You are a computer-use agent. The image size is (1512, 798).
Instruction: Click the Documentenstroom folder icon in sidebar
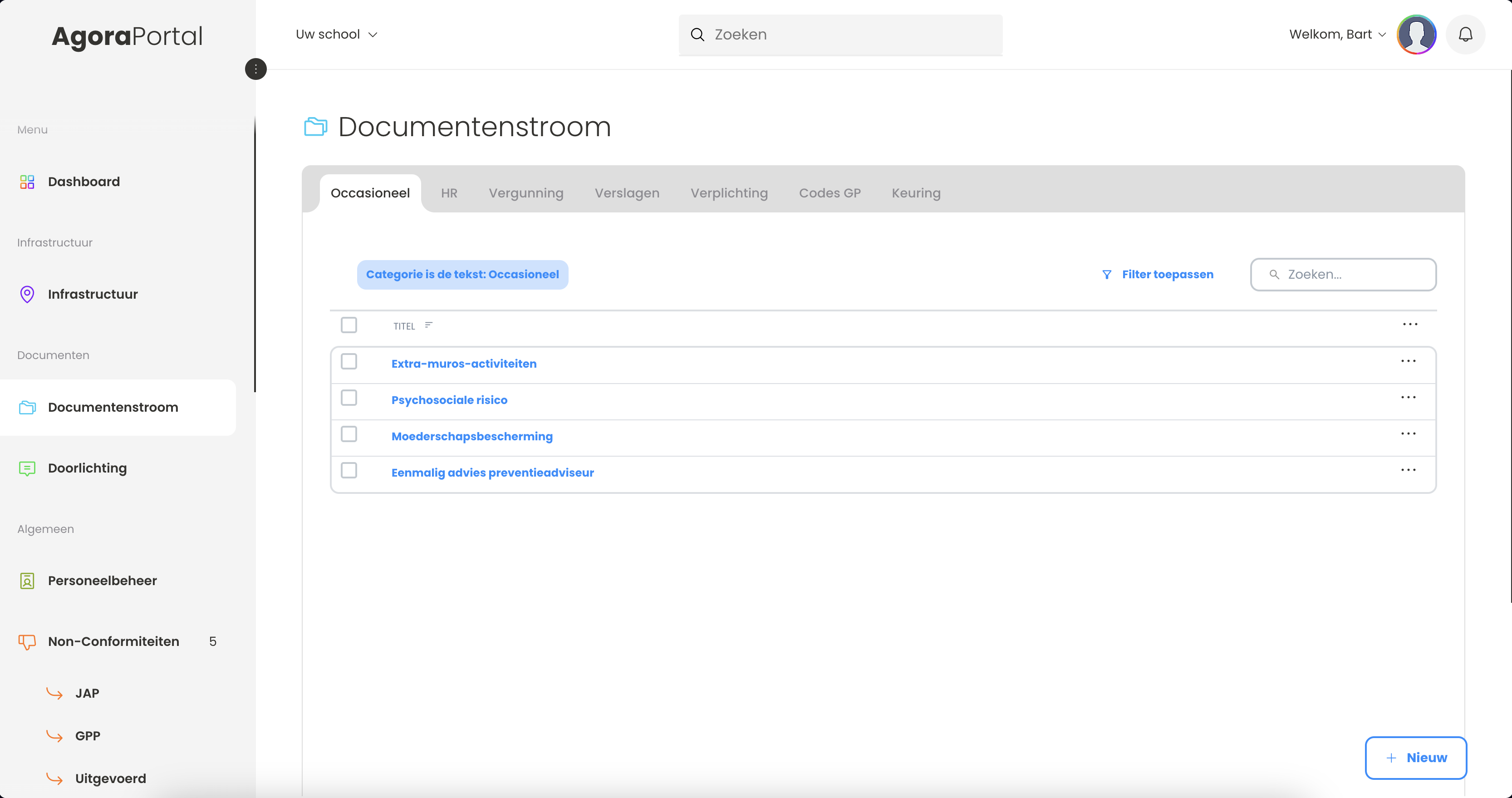coord(27,408)
